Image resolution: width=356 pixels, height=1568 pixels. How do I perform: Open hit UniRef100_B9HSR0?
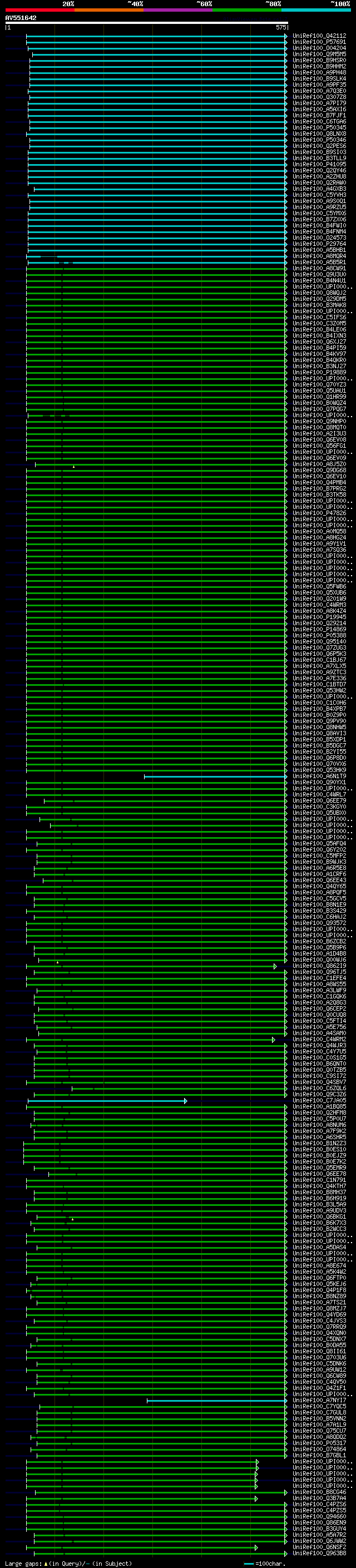click(319, 60)
